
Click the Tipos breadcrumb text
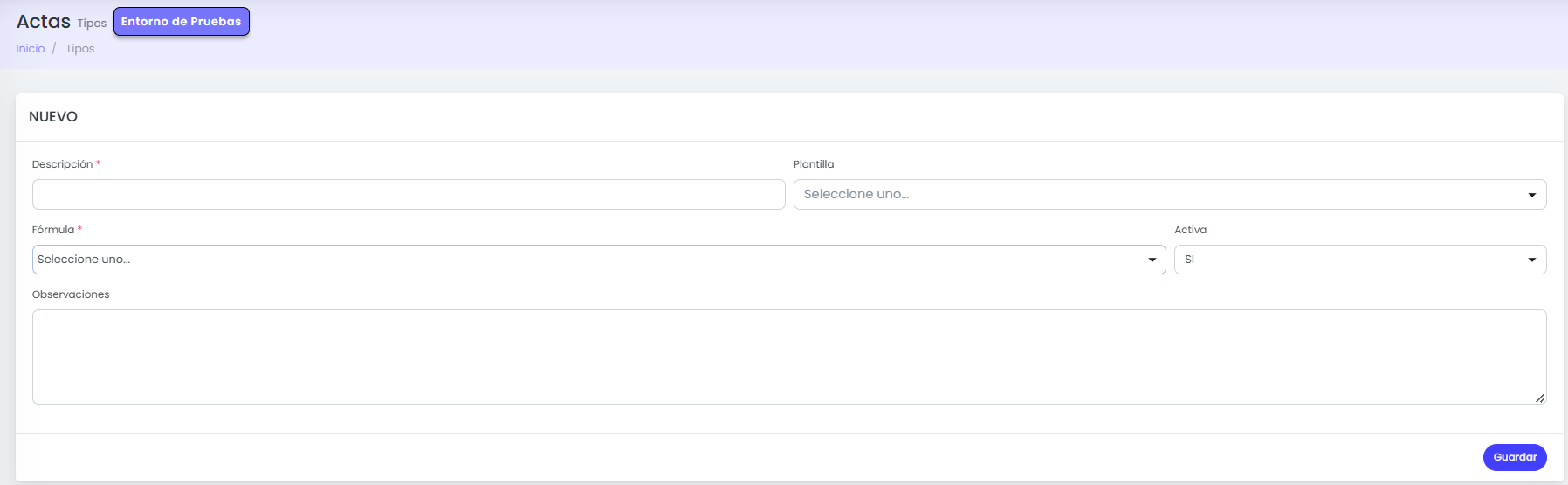pyautogui.click(x=80, y=49)
